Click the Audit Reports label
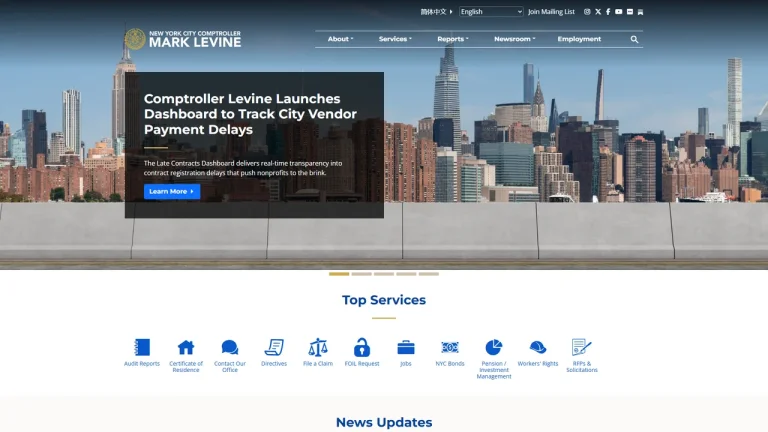The image size is (768, 432). pos(142,364)
